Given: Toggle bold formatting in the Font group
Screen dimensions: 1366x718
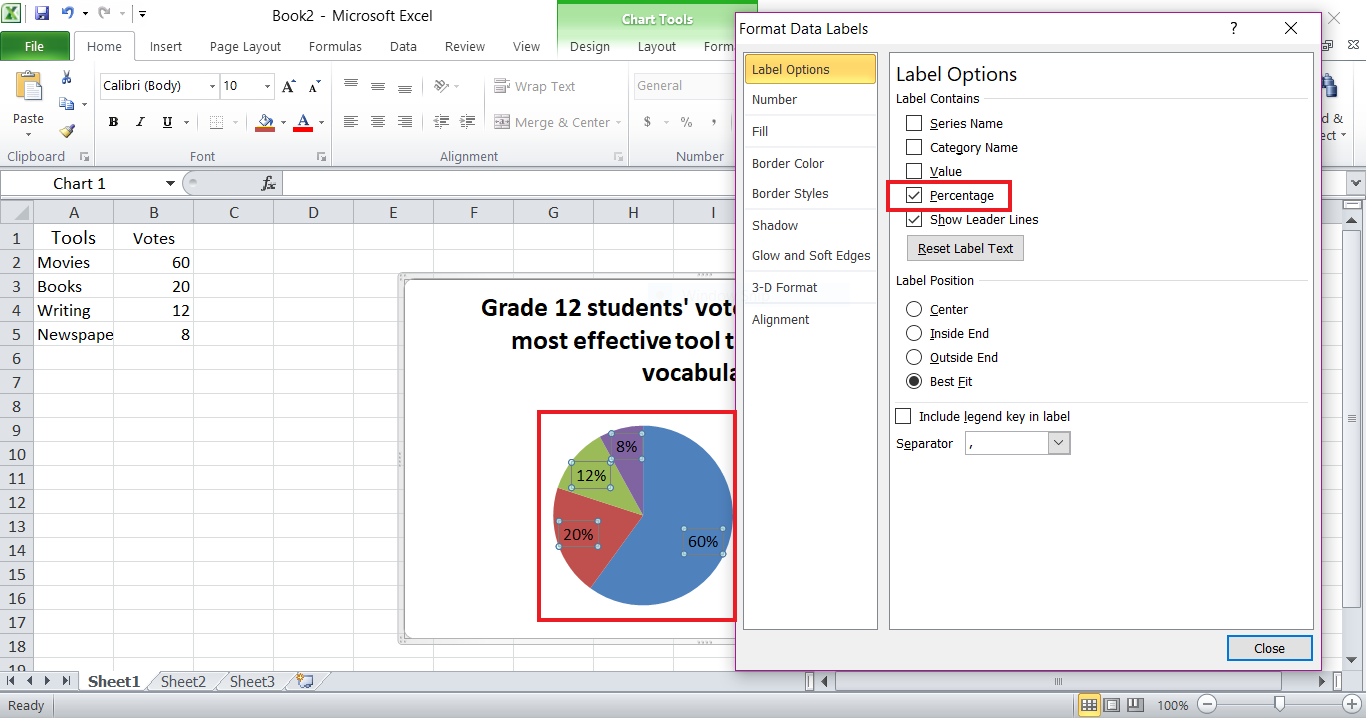Looking at the screenshot, I should (x=113, y=121).
